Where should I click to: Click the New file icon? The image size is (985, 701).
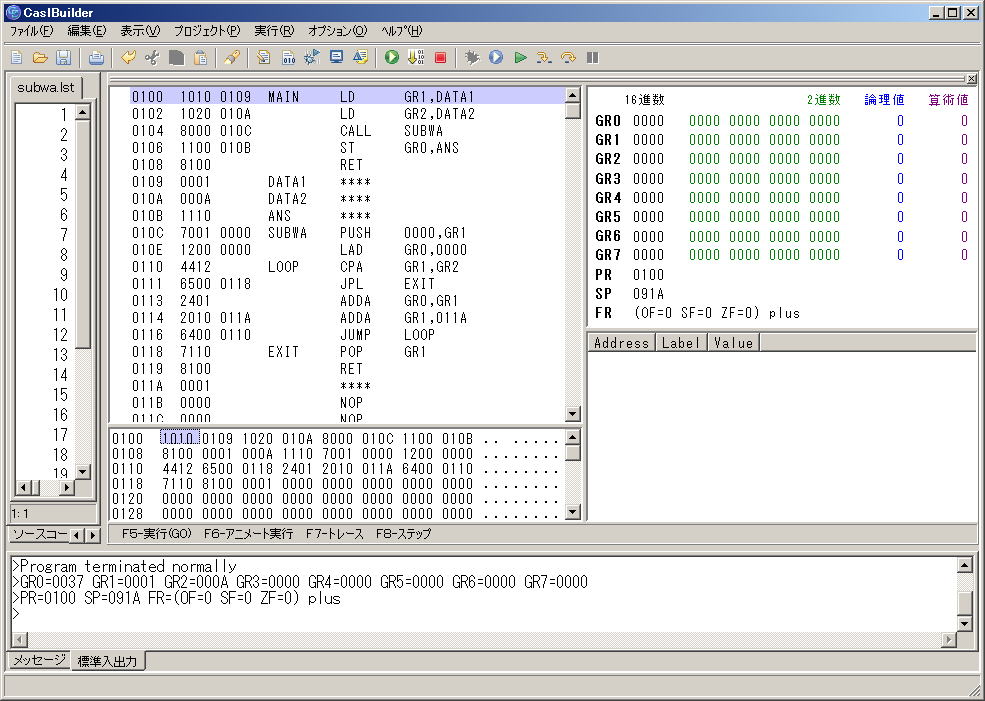pos(17,58)
